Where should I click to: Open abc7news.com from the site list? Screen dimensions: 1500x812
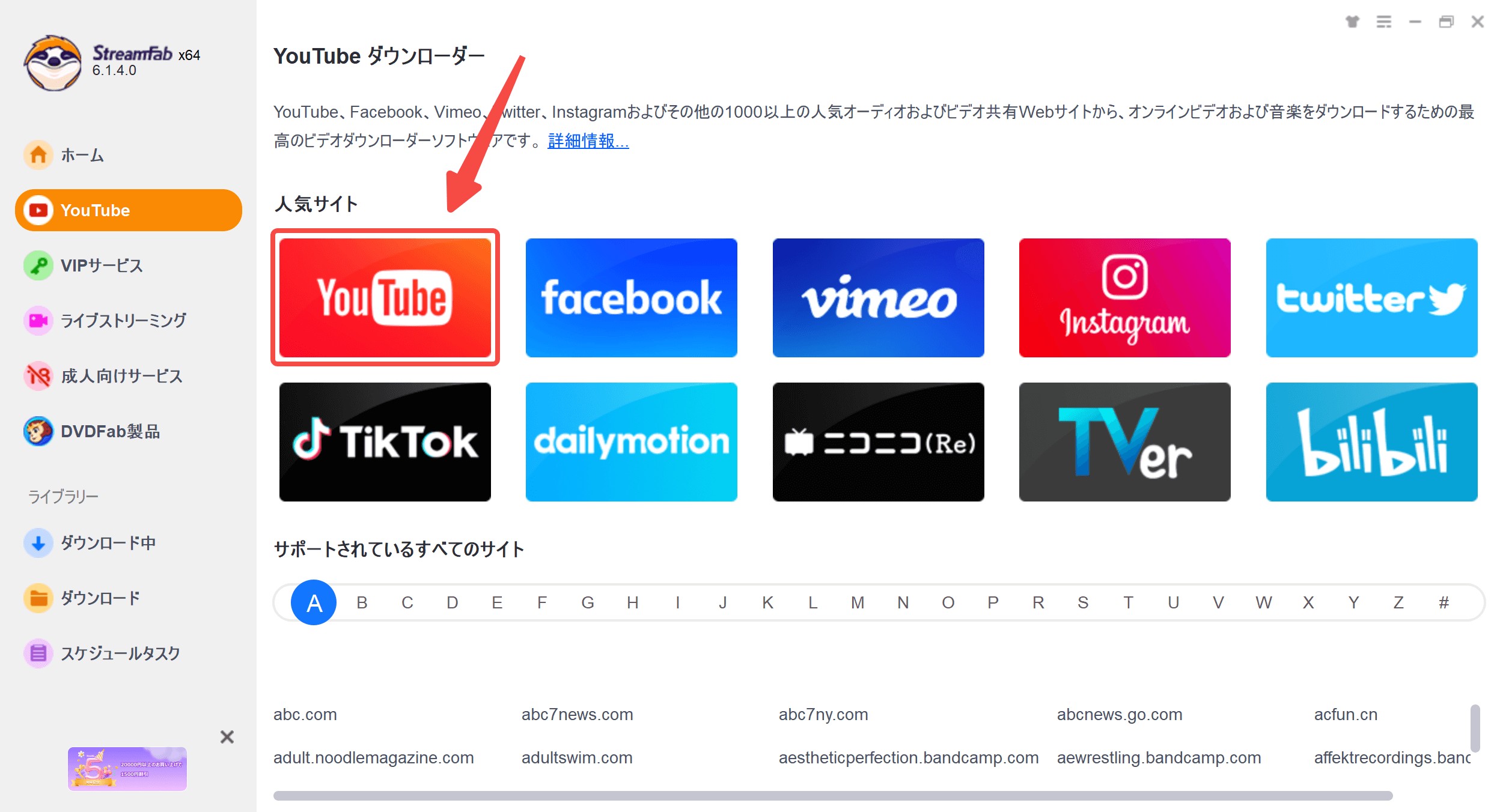[578, 715]
